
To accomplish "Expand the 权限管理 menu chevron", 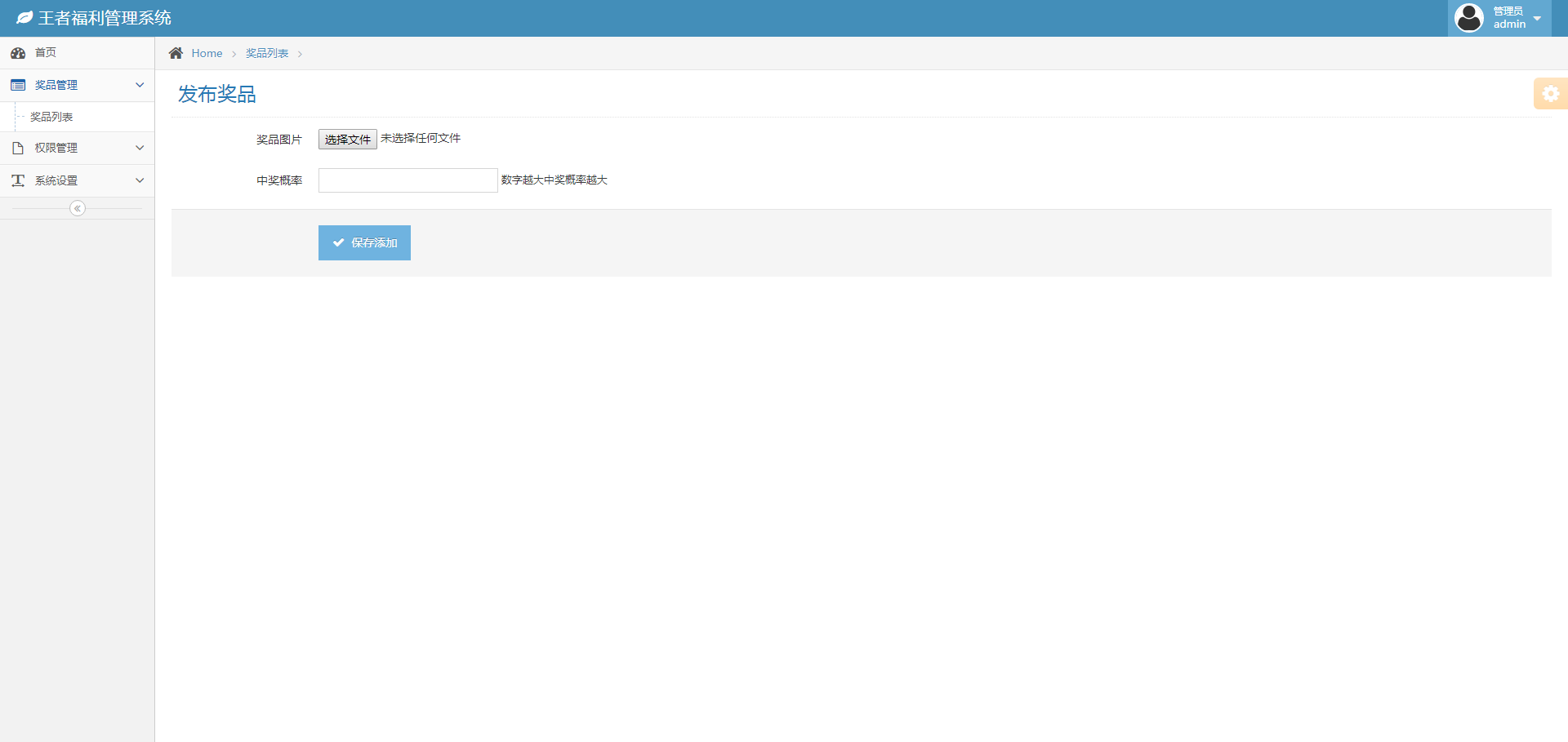I will point(140,148).
